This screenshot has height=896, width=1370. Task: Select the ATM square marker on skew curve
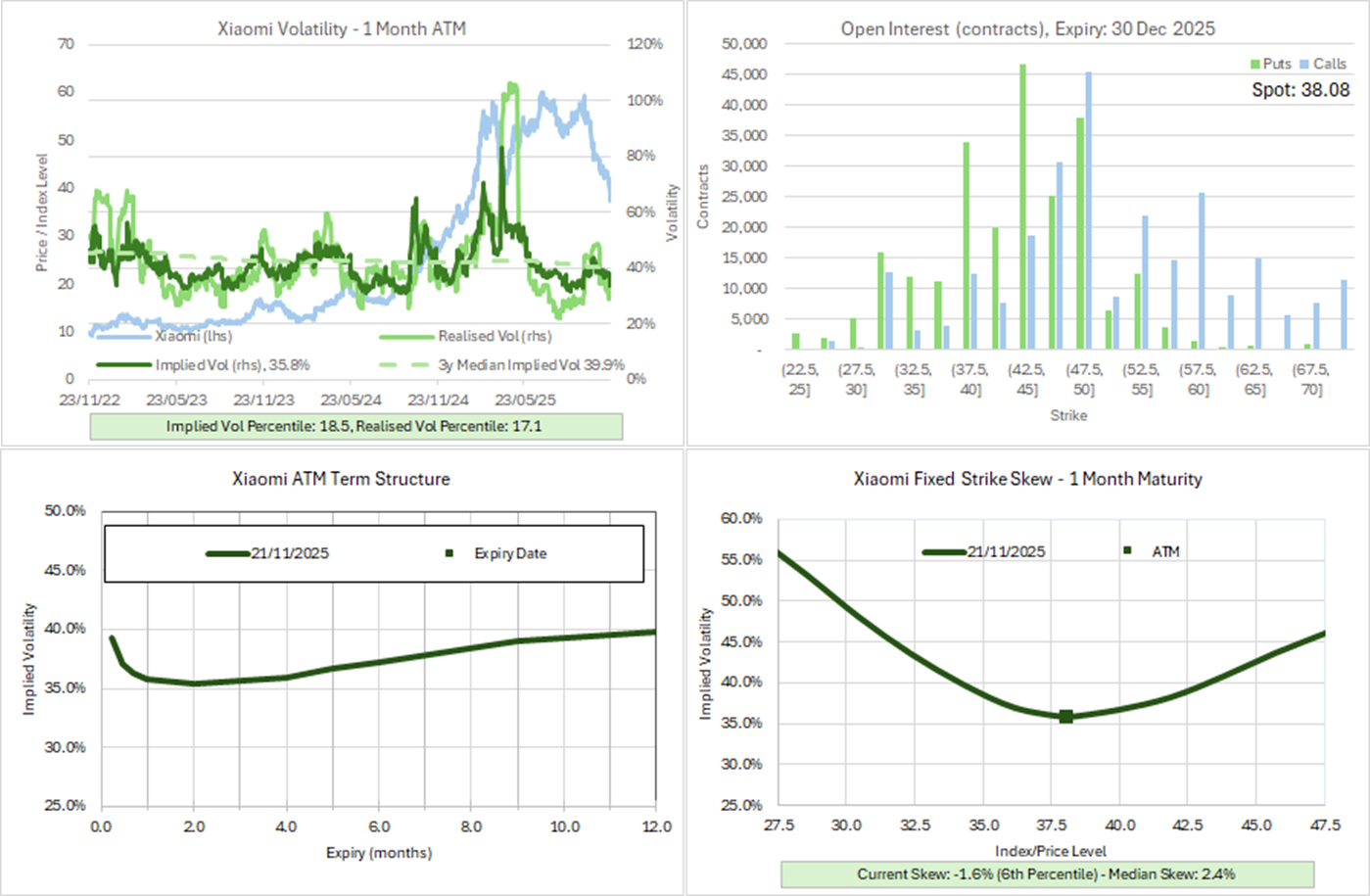tap(1065, 717)
